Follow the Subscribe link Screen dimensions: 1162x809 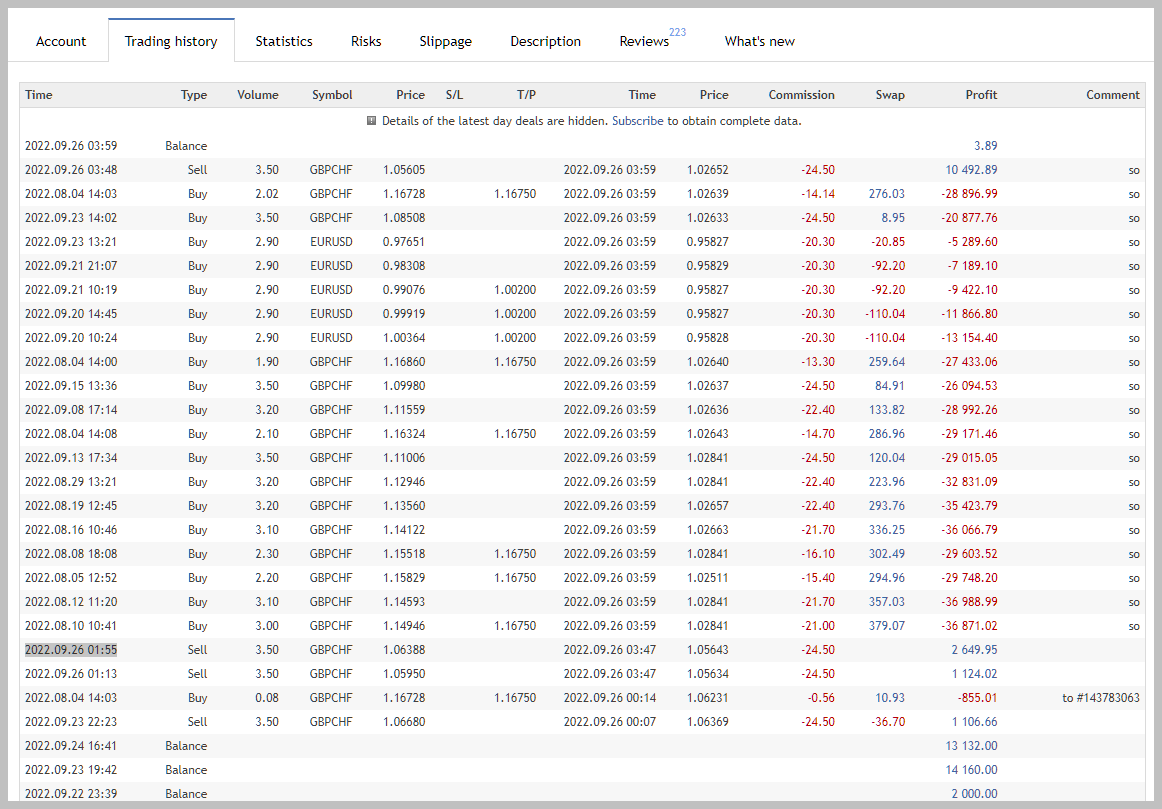pos(637,121)
